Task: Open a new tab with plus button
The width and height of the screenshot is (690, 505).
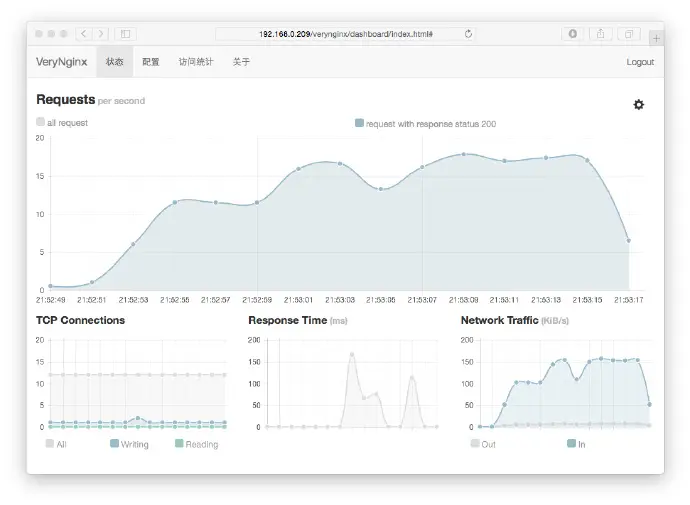Action: pos(656,38)
